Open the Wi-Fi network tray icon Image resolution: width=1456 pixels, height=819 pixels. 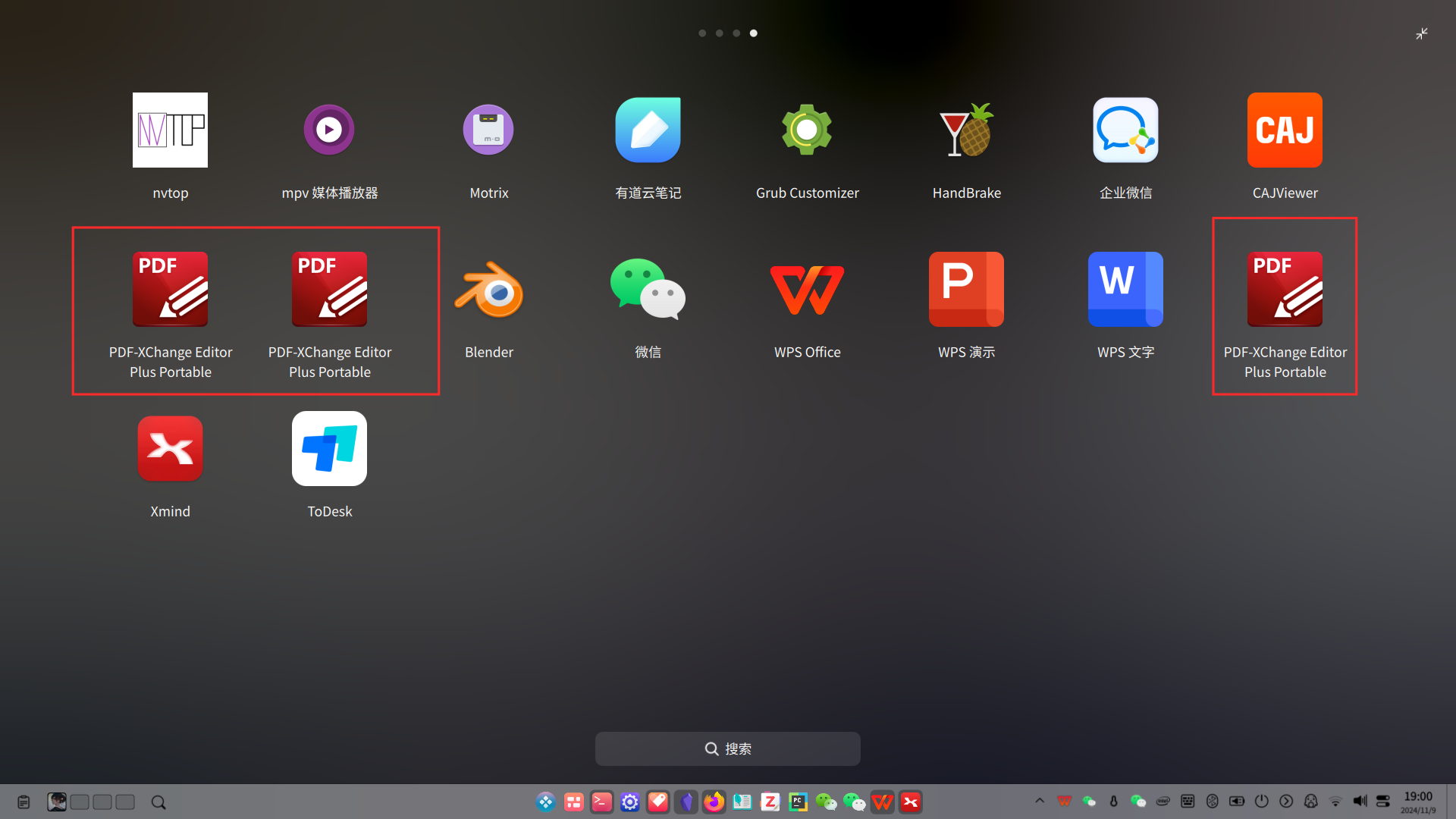1335,801
